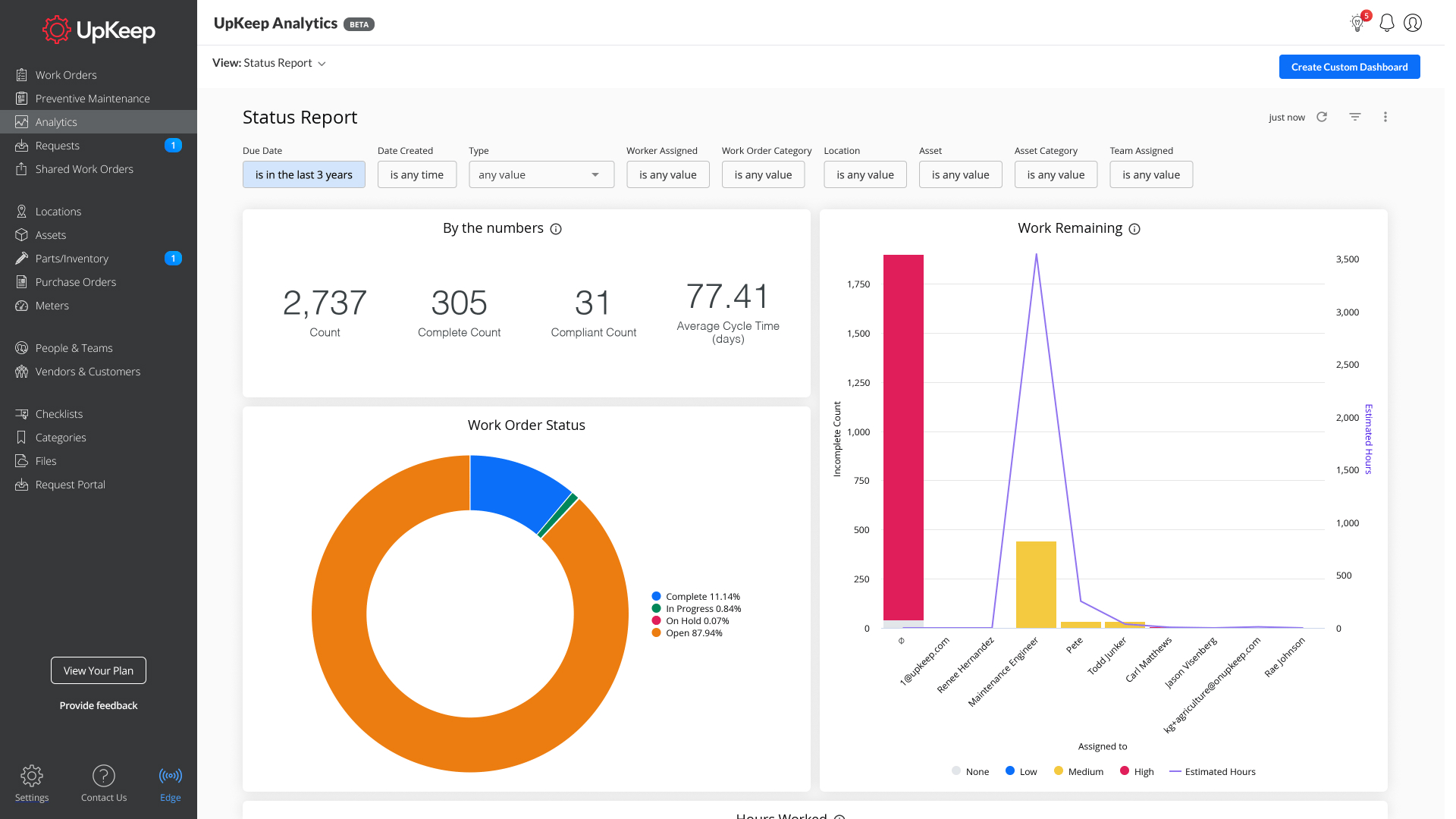Image resolution: width=1456 pixels, height=819 pixels.
Task: Change the Due Date filter chip
Action: pos(303,174)
